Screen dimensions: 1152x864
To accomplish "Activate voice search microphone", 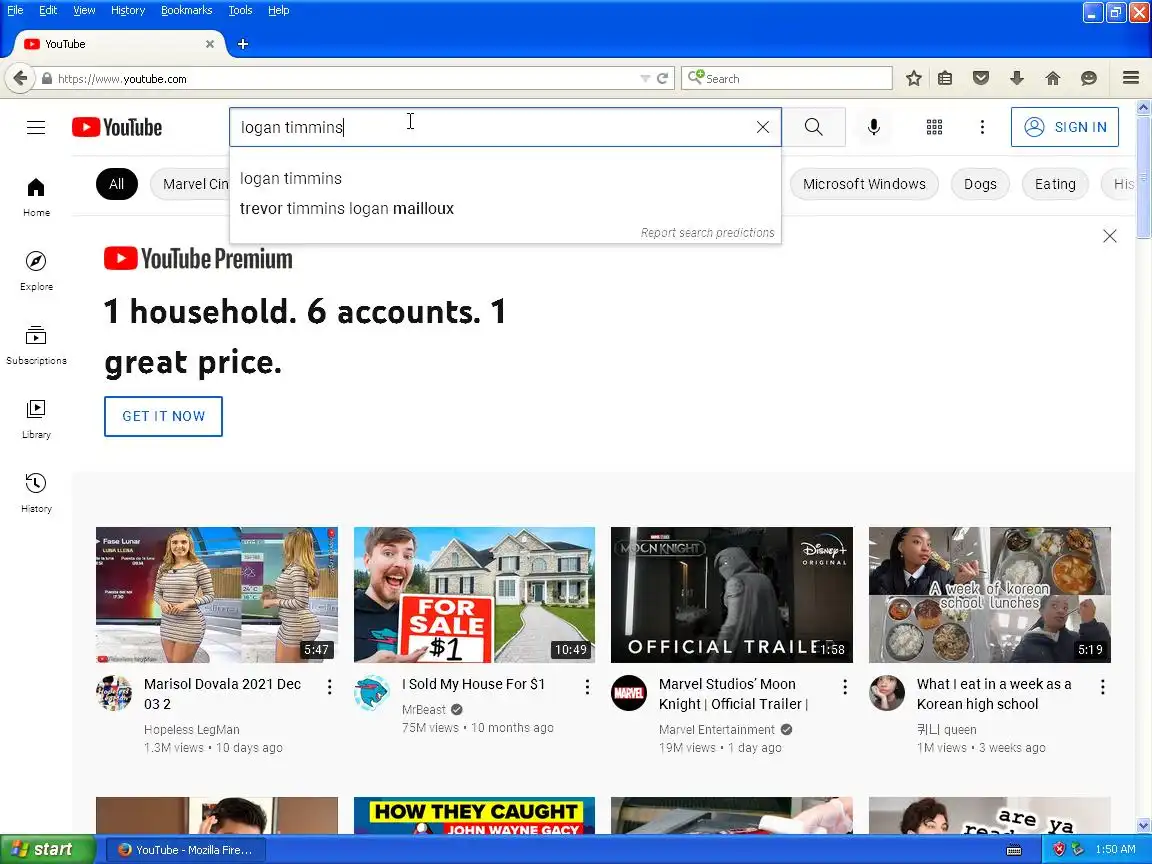I will tap(874, 127).
